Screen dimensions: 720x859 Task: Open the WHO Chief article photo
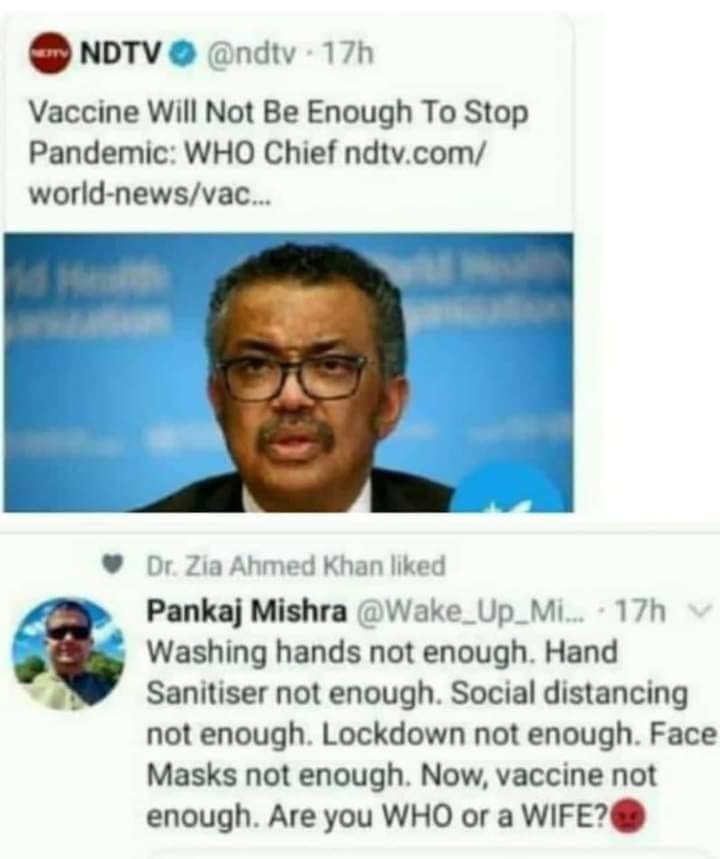pyautogui.click(x=288, y=373)
